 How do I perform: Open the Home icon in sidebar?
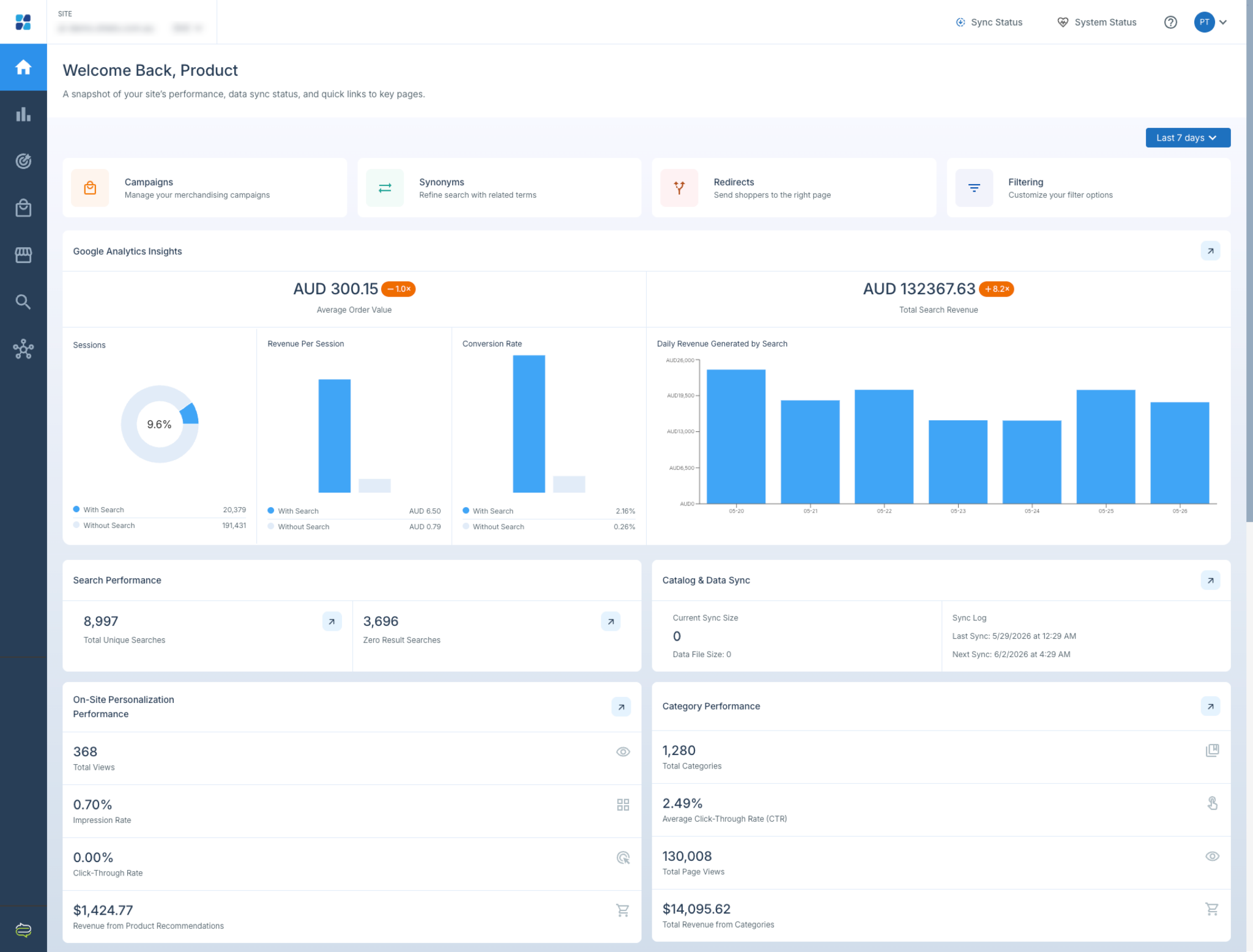tap(23, 67)
